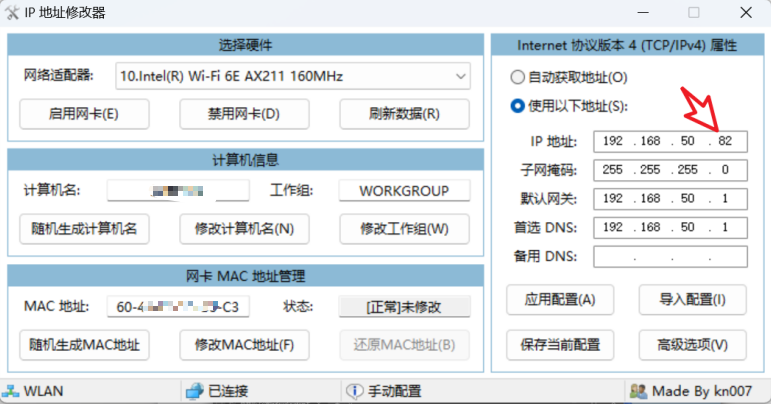Click the WLAN status bar text

tap(43, 391)
